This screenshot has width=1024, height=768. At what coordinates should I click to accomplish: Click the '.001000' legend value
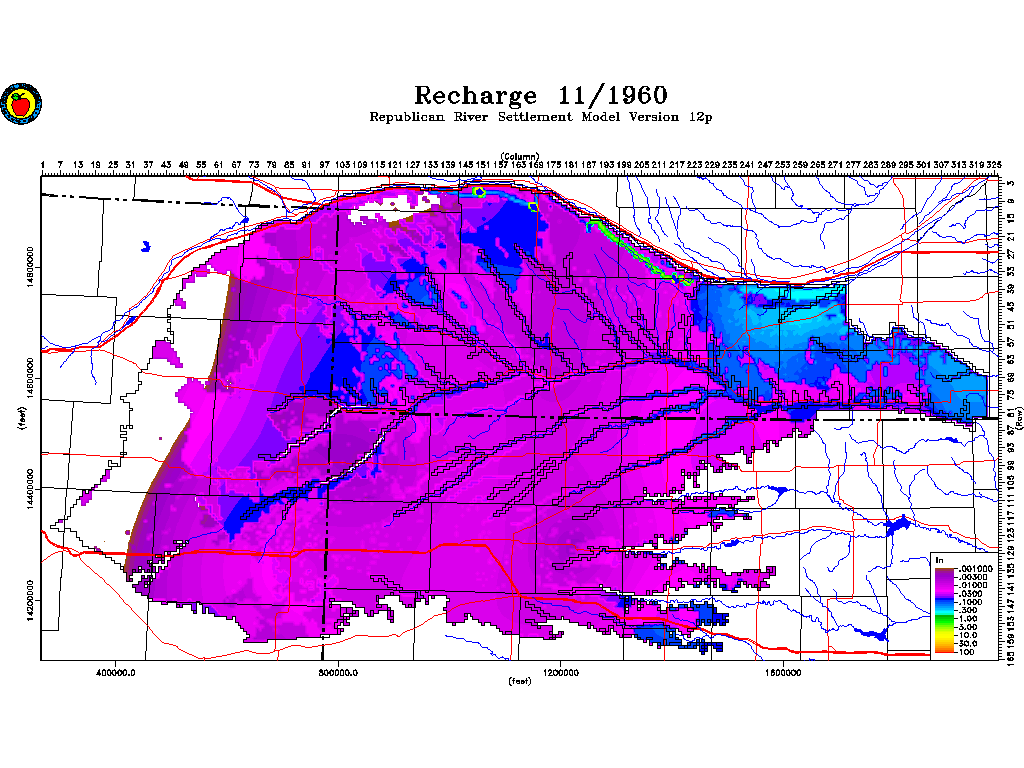coord(975,569)
